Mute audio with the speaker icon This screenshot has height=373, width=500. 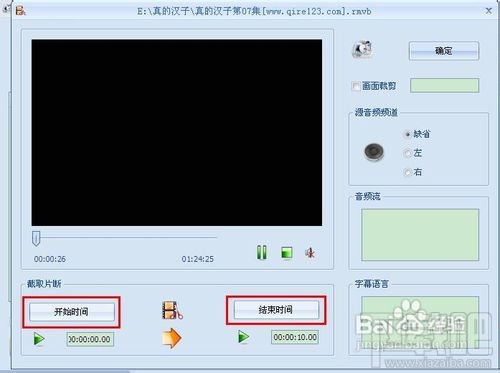(310, 253)
